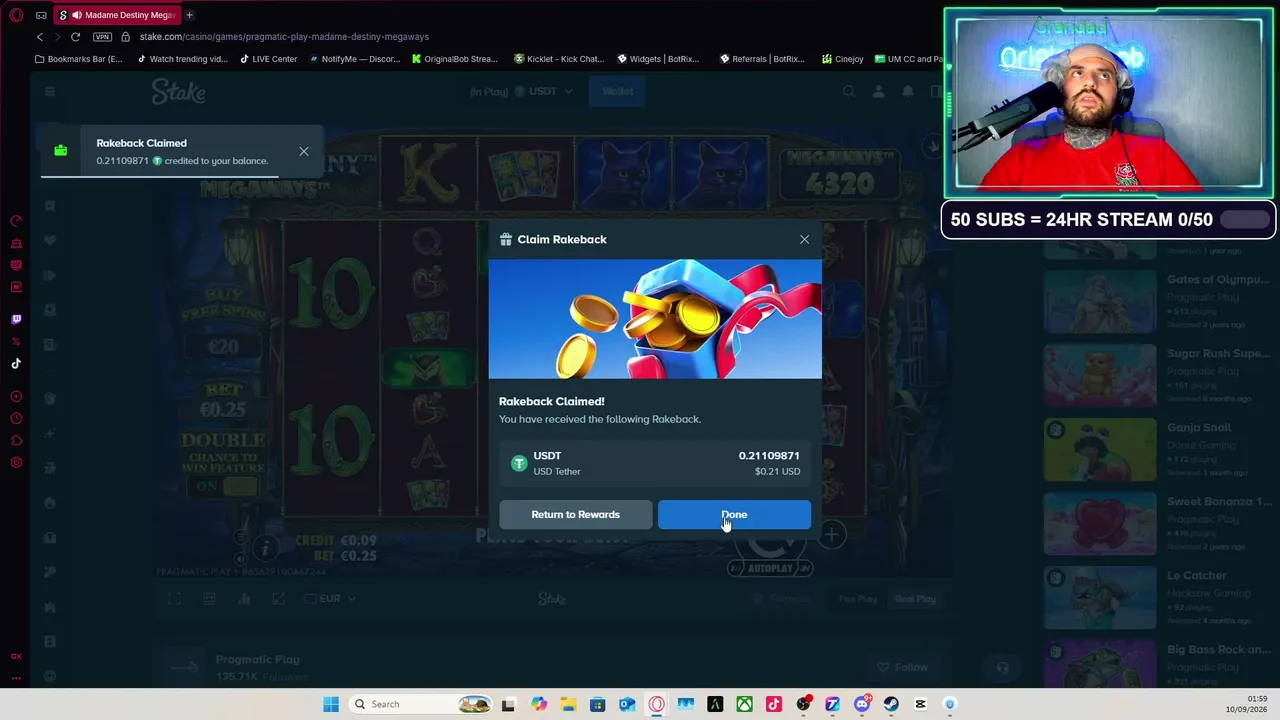Open Outlook from taskbar
Screen dimensions: 1280x720
[x=627, y=704]
